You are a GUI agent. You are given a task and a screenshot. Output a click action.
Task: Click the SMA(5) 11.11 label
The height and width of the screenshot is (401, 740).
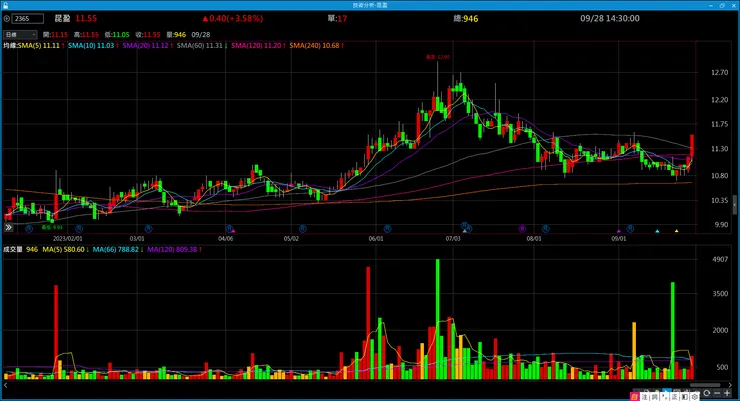tap(39, 46)
